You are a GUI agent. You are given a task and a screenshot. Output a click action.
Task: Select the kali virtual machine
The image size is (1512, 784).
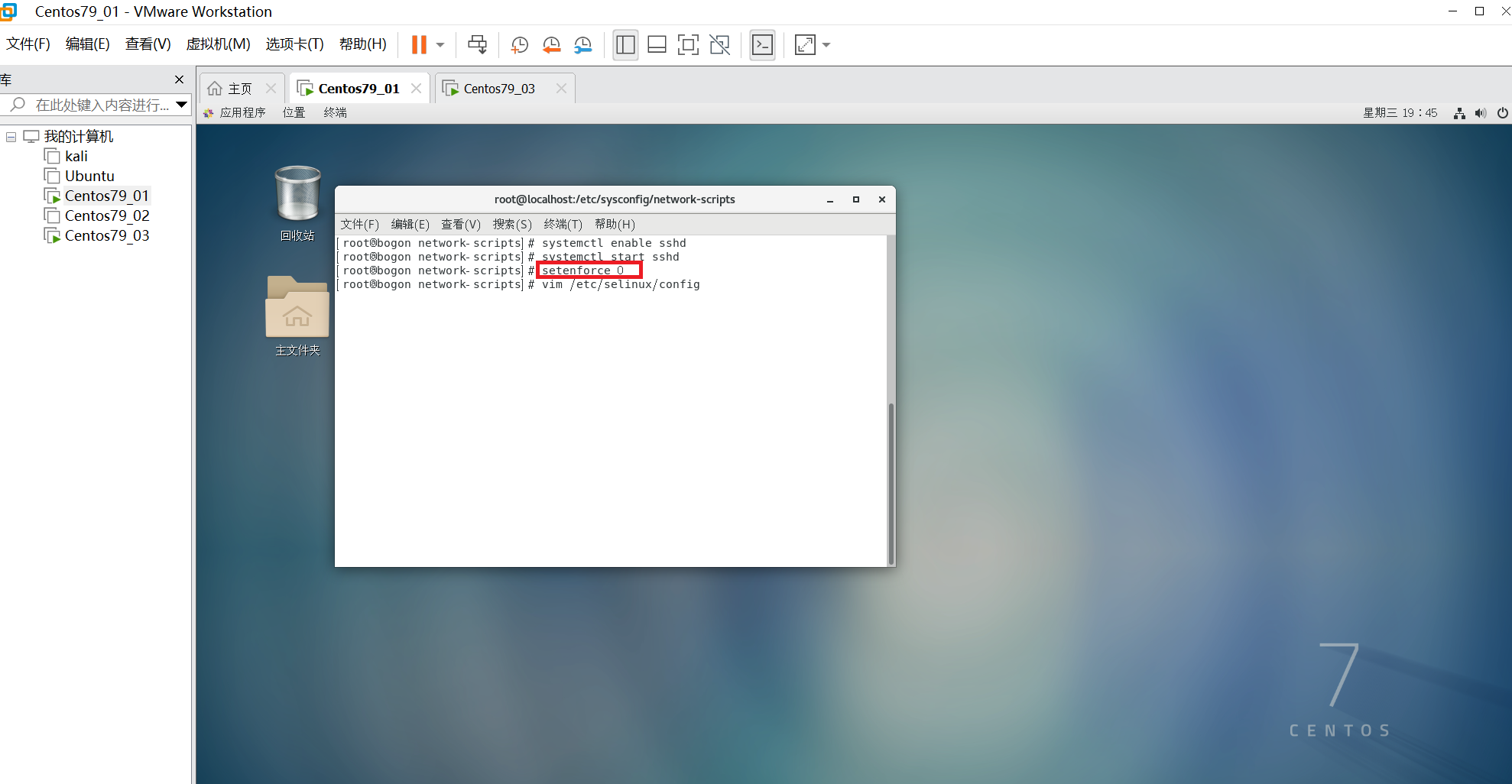click(76, 157)
